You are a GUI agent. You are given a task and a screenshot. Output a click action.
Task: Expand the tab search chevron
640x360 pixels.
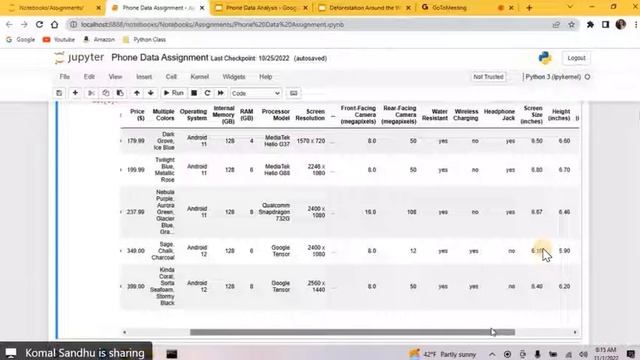(570, 7)
